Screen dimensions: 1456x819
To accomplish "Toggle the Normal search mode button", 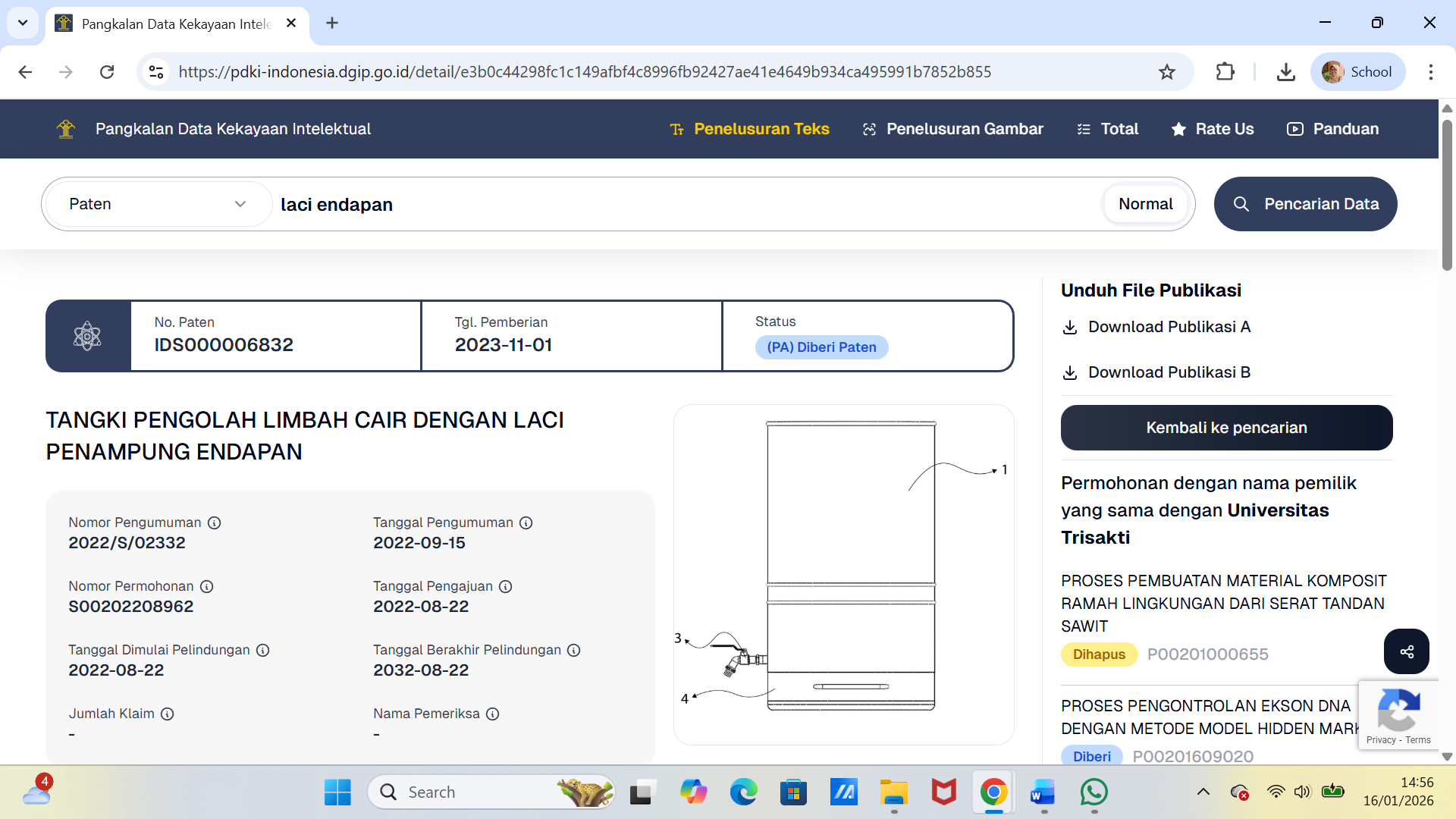I will (x=1145, y=204).
